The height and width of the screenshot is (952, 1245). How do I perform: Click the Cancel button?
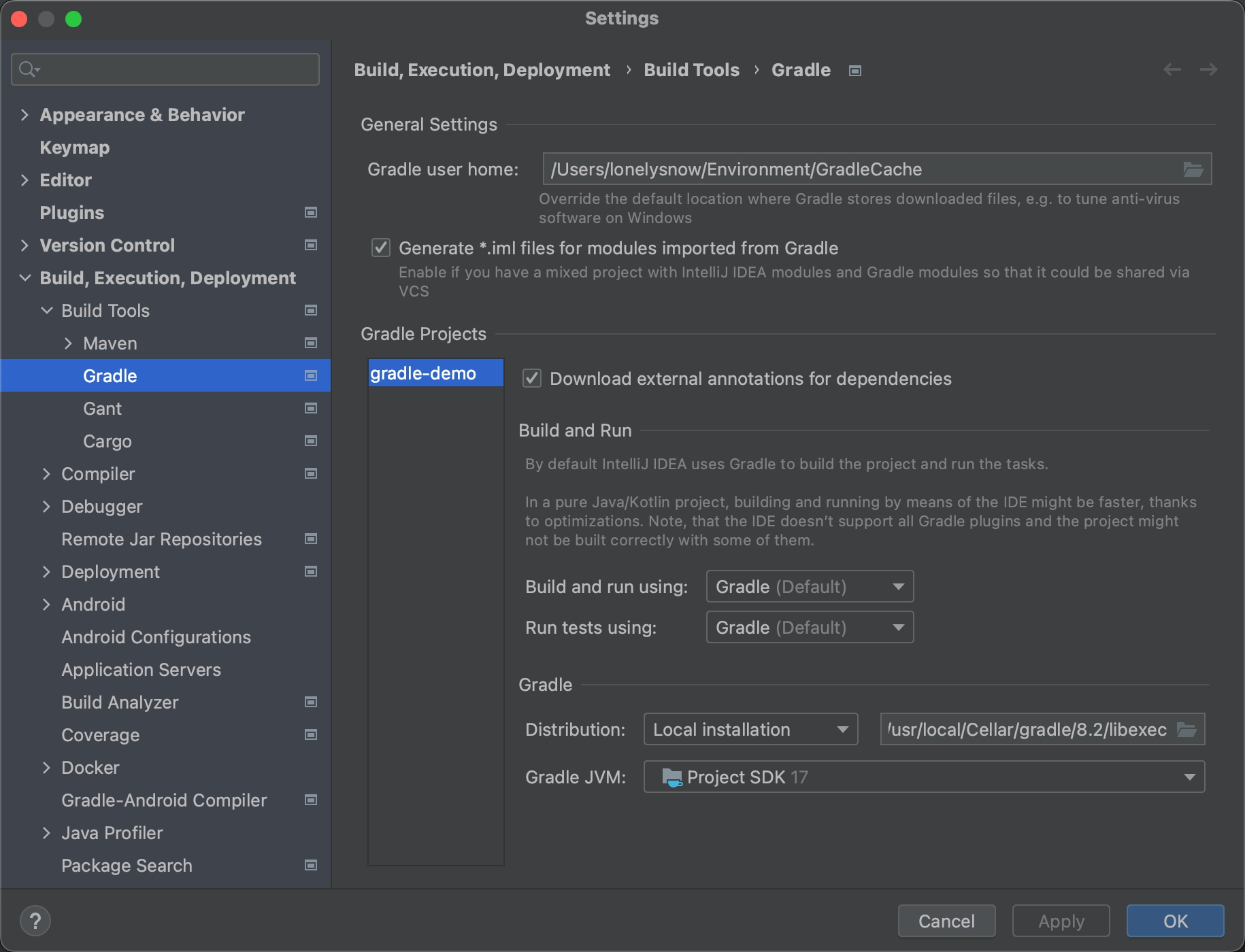[x=946, y=921]
